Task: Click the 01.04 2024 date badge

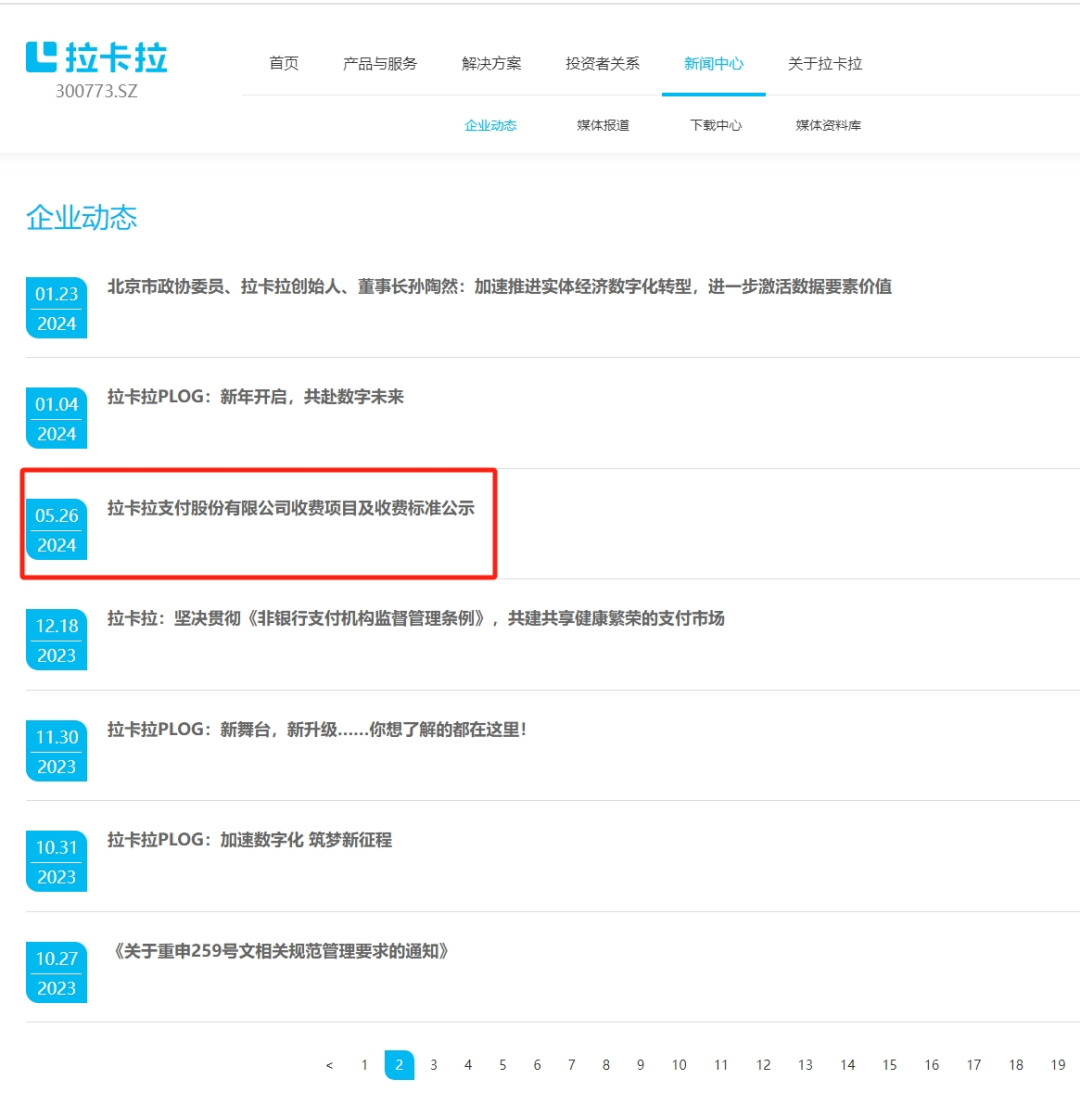Action: click(56, 419)
